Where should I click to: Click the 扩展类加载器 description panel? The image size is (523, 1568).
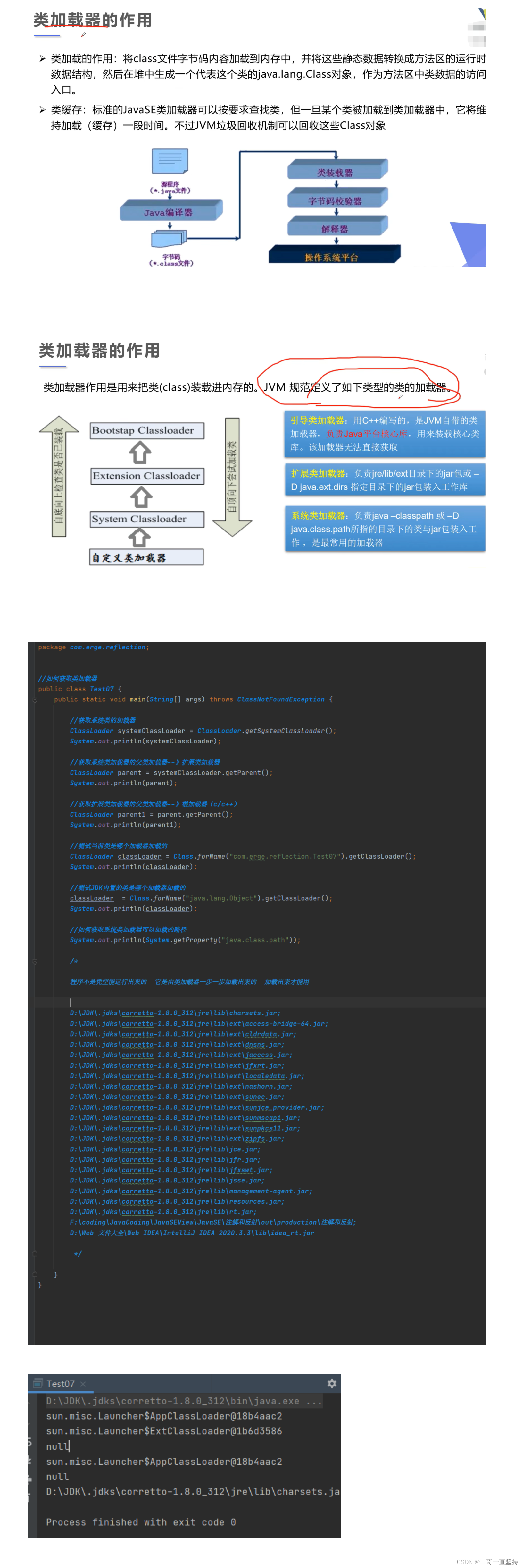384,480
